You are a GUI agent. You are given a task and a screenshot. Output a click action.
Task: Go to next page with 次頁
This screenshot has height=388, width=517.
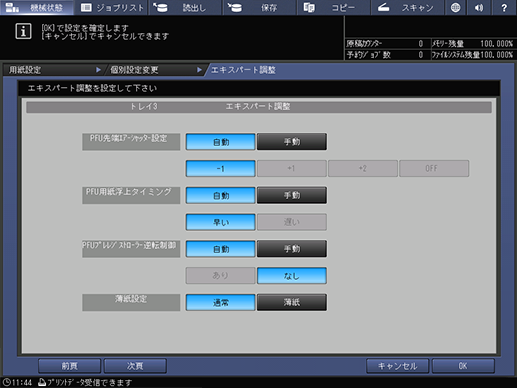[135, 366]
